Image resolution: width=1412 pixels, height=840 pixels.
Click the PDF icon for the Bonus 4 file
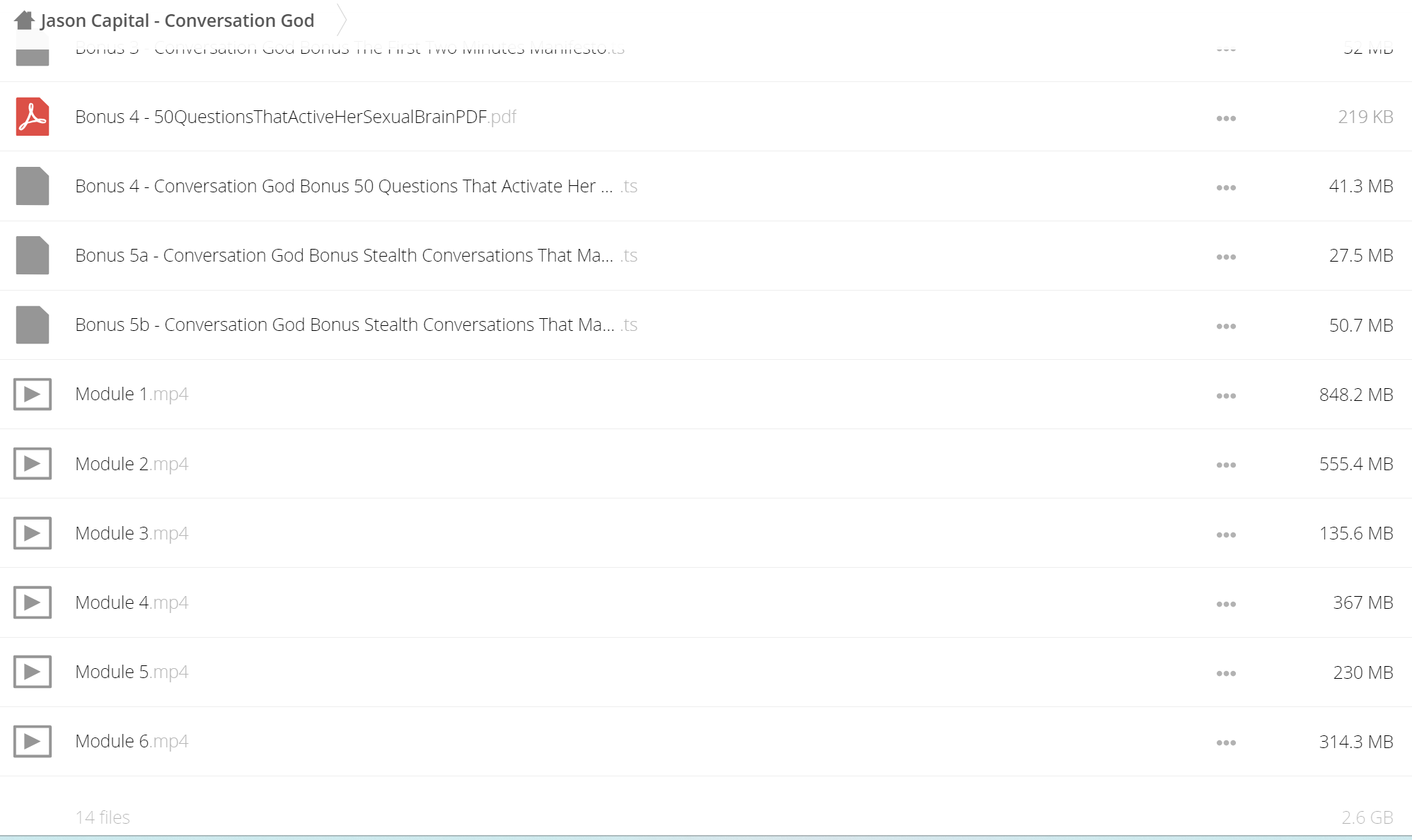pyautogui.click(x=33, y=117)
